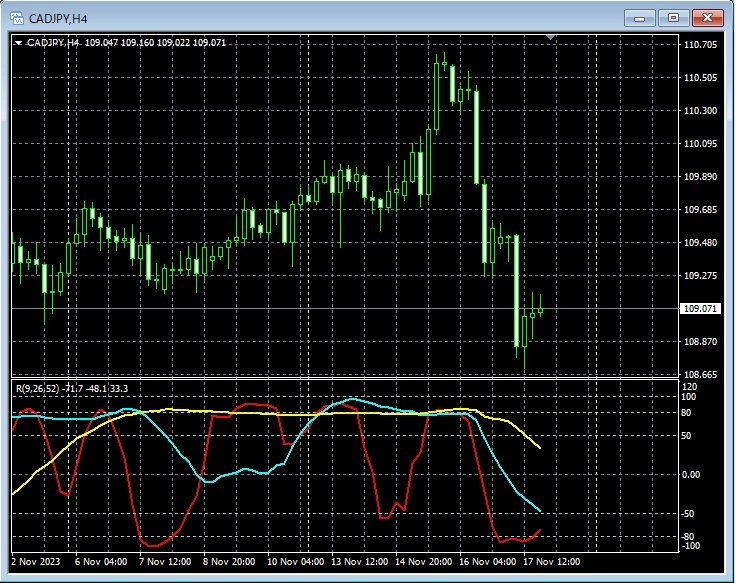Click the cyan indicator line at its right end
736x583 pixels.
pyautogui.click(x=540, y=511)
